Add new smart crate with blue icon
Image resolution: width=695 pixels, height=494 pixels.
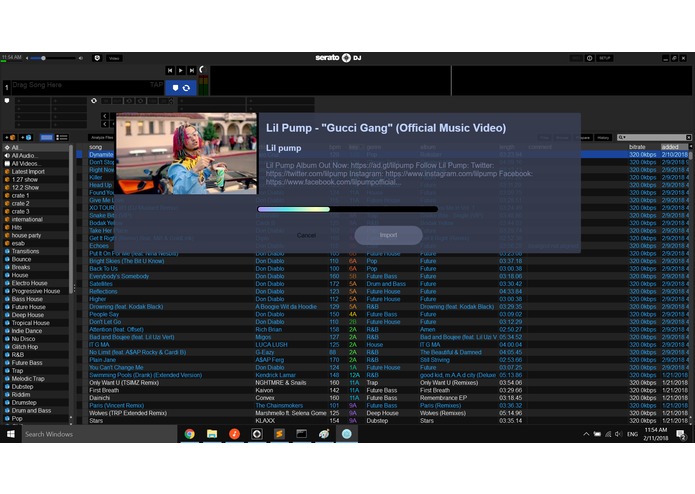point(26,137)
